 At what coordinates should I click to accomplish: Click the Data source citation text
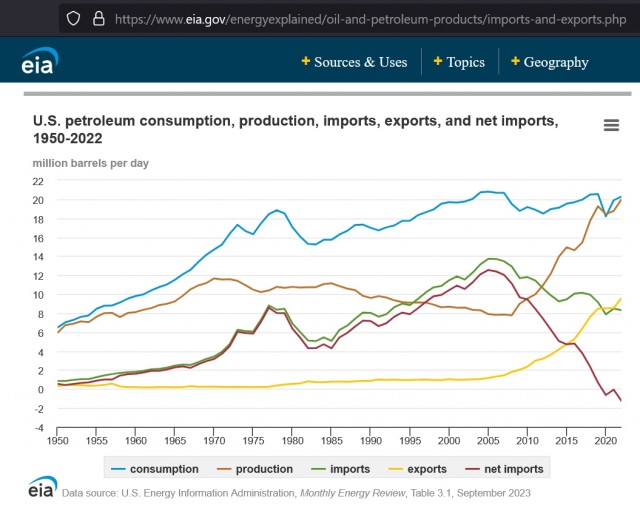pos(296,493)
